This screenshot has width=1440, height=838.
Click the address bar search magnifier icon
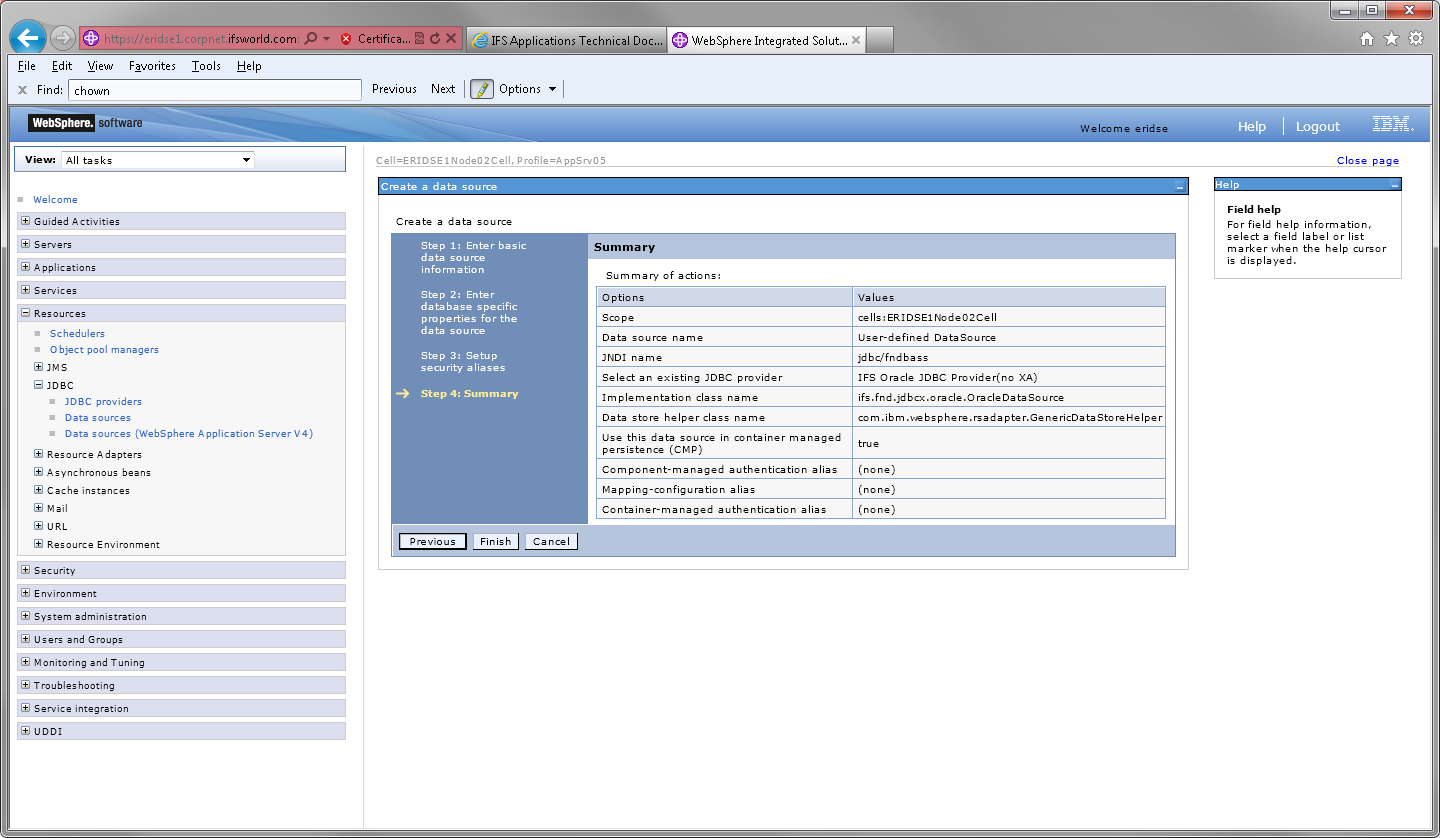coord(311,39)
